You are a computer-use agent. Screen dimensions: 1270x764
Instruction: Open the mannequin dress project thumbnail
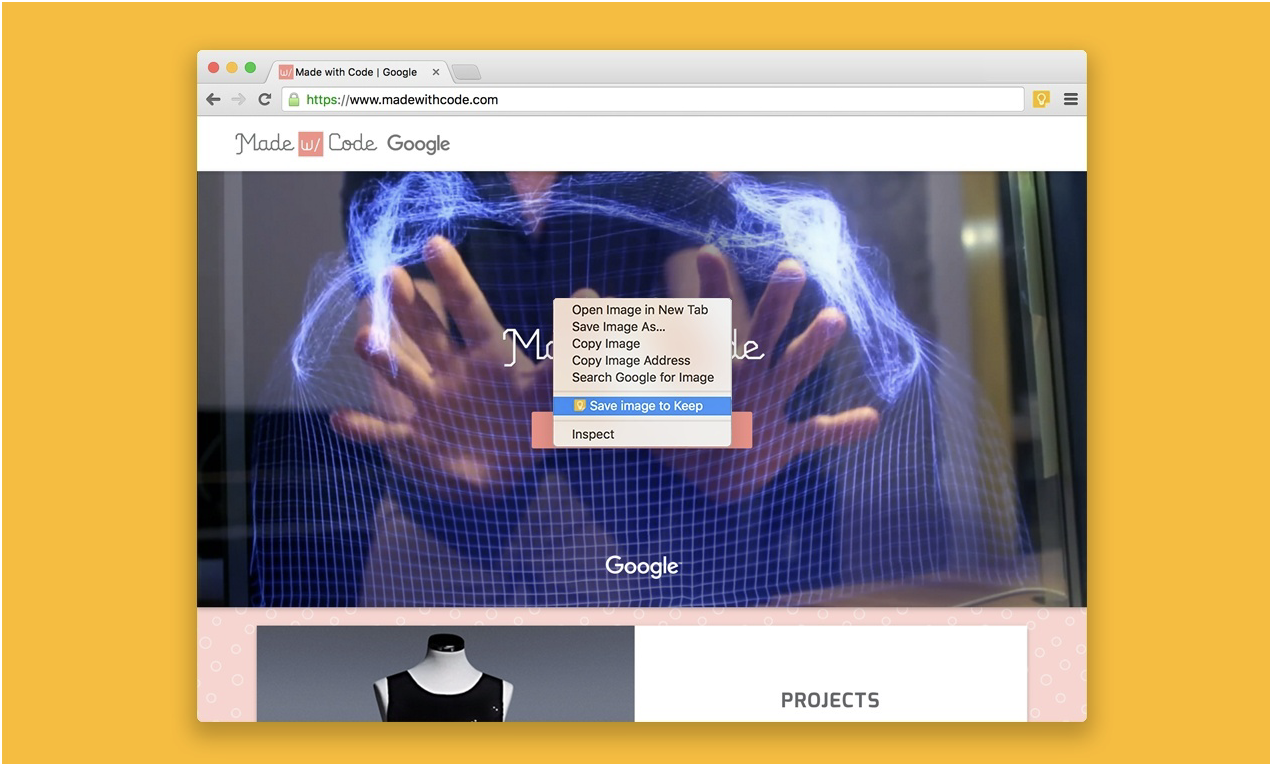pyautogui.click(x=445, y=674)
